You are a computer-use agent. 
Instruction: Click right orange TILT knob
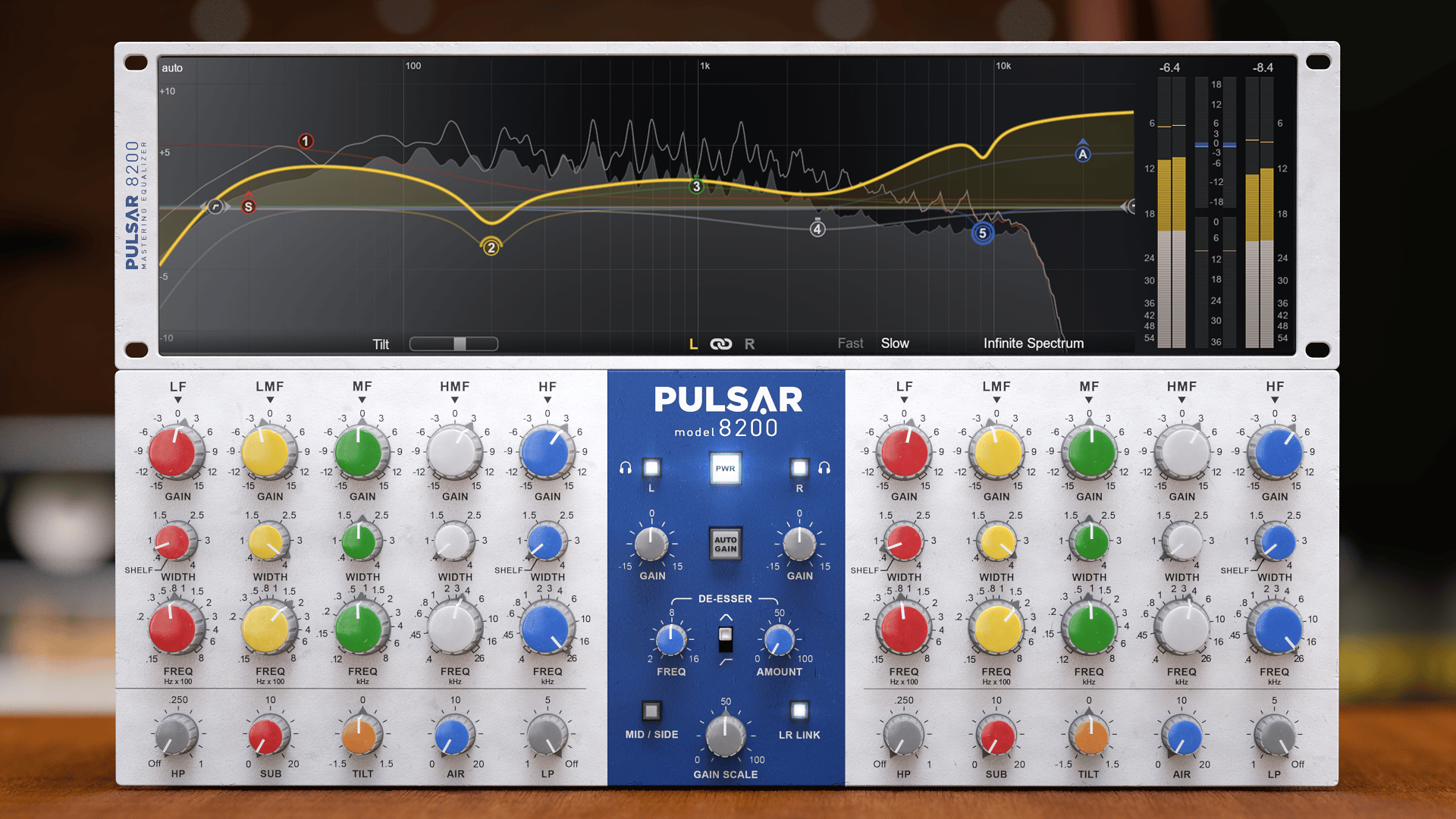click(1090, 735)
